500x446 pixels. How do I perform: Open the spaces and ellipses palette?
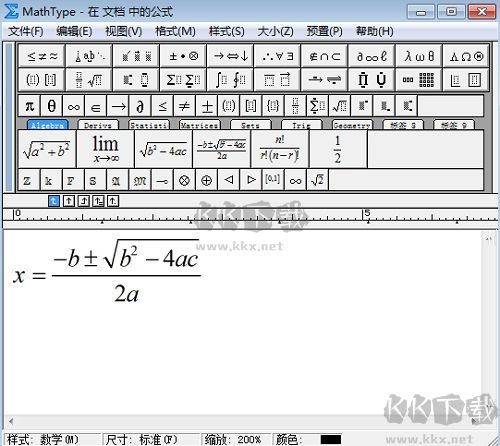click(x=89, y=56)
